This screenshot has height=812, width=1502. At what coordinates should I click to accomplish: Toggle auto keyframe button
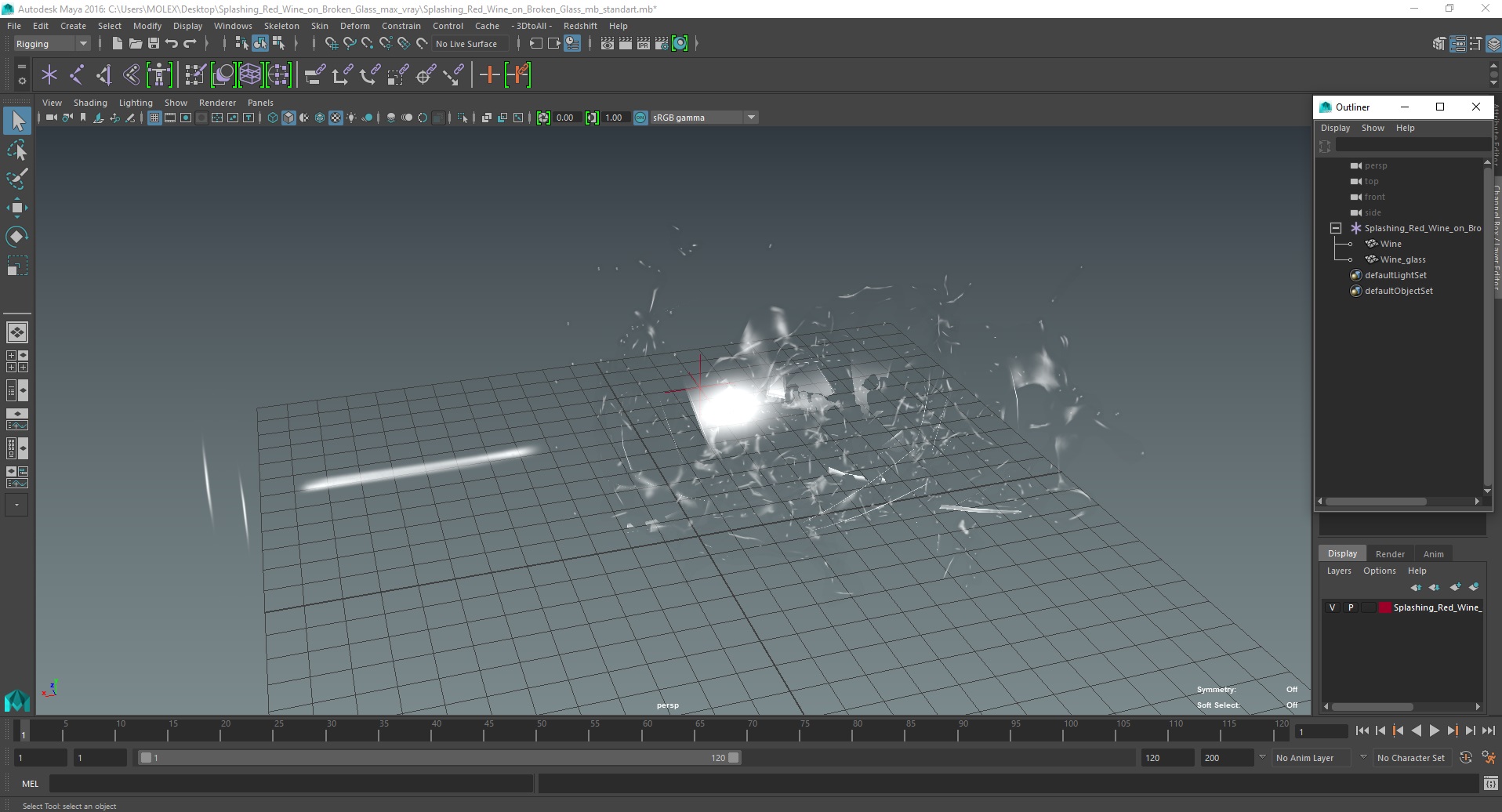pos(1466,758)
